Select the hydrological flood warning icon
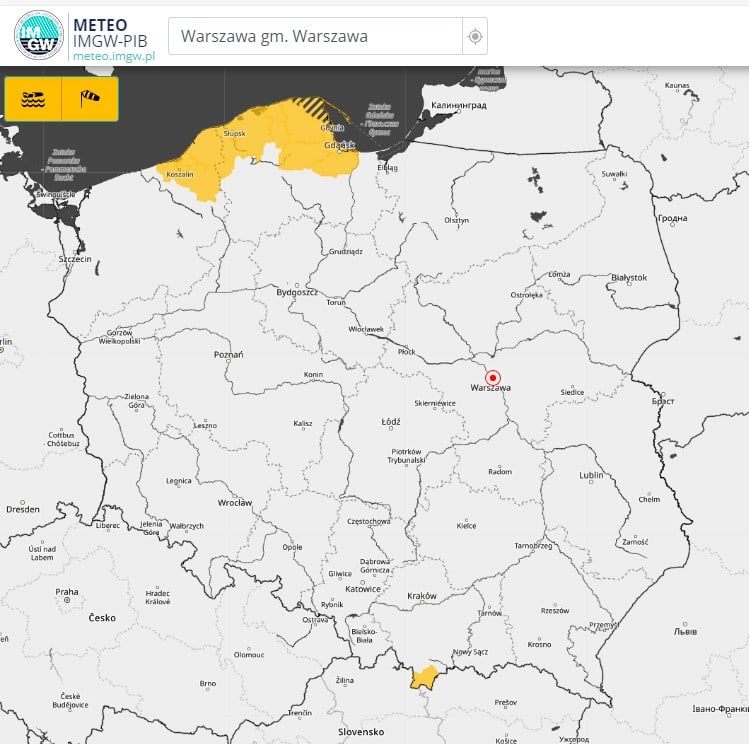This screenshot has width=749, height=744. coord(33,98)
